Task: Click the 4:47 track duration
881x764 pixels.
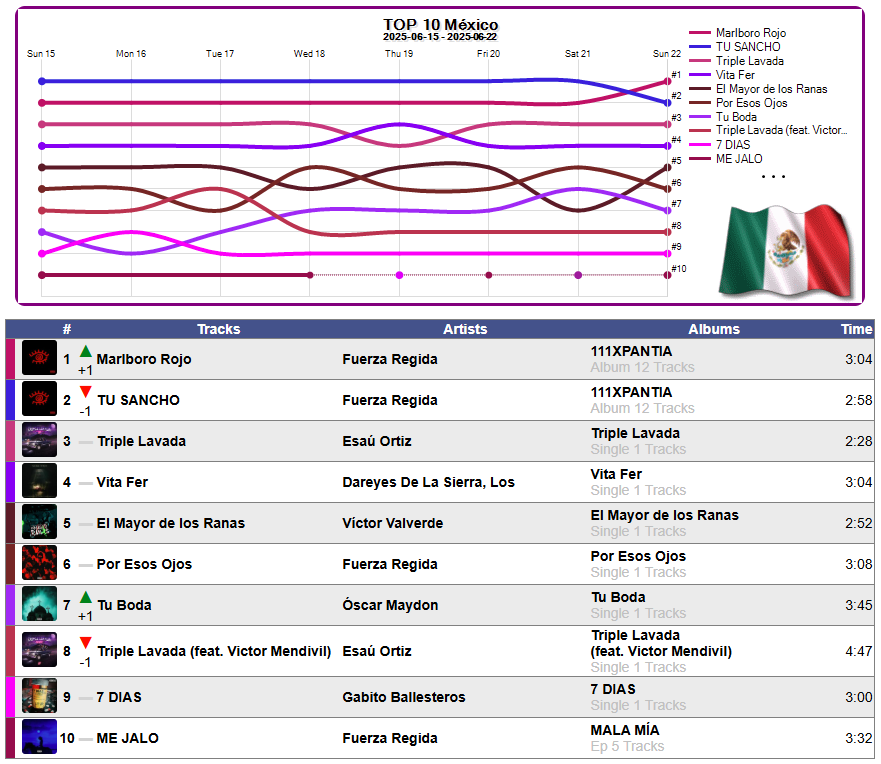Action: [859, 651]
